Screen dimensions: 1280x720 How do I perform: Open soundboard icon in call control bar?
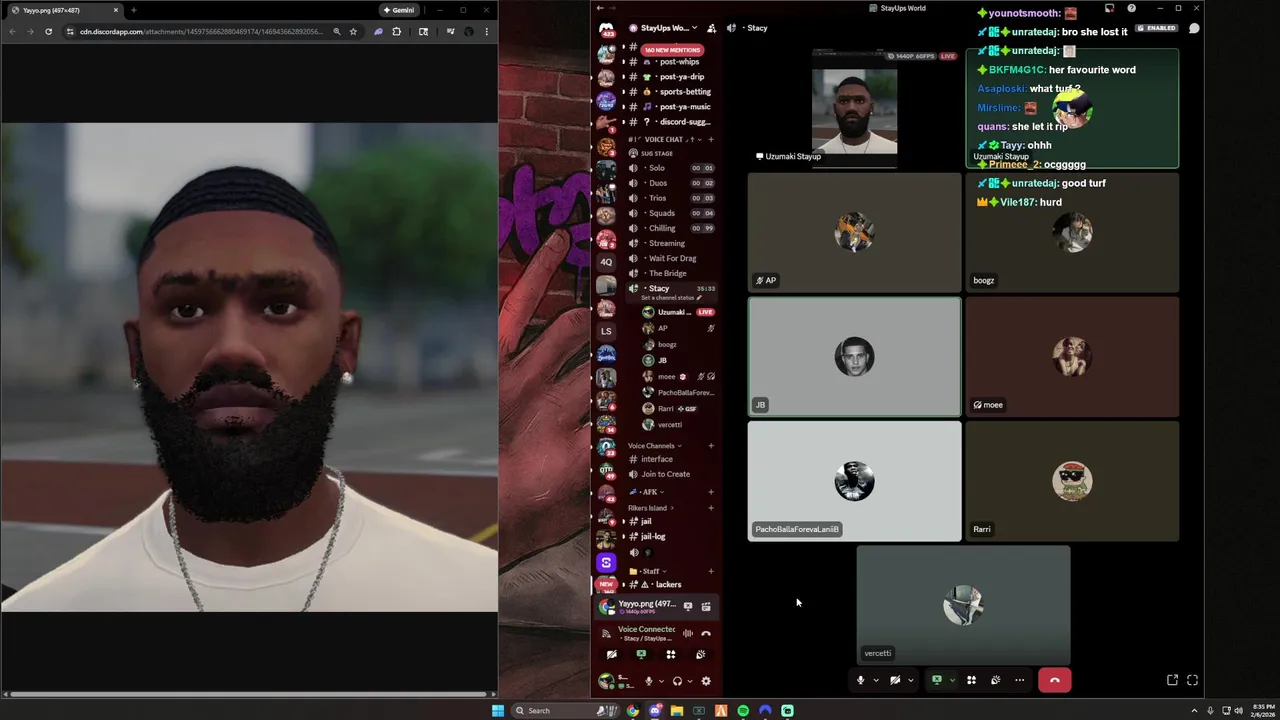[995, 680]
